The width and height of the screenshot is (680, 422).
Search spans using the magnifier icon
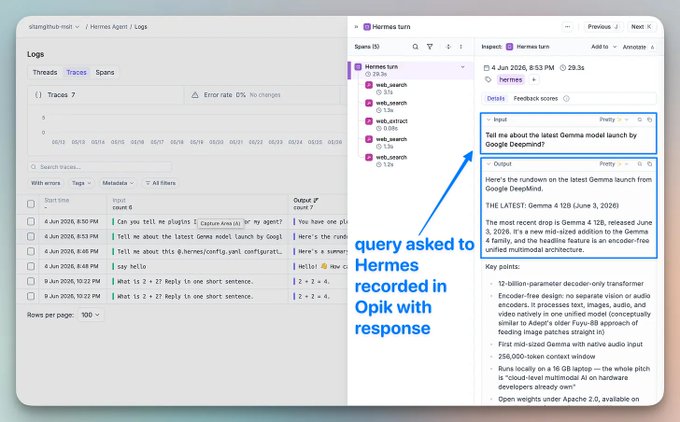[x=415, y=47]
